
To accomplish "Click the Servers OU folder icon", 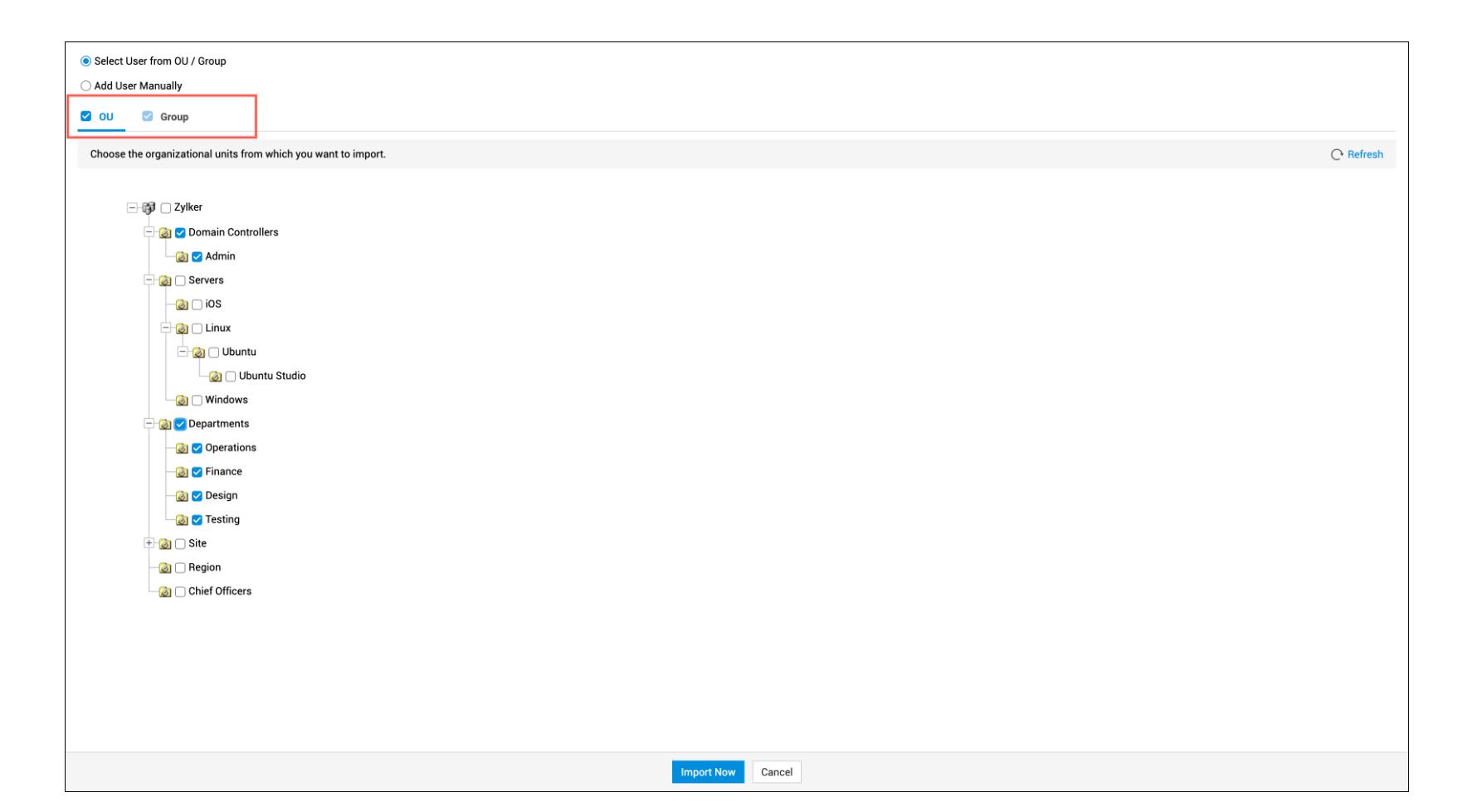I will (165, 281).
